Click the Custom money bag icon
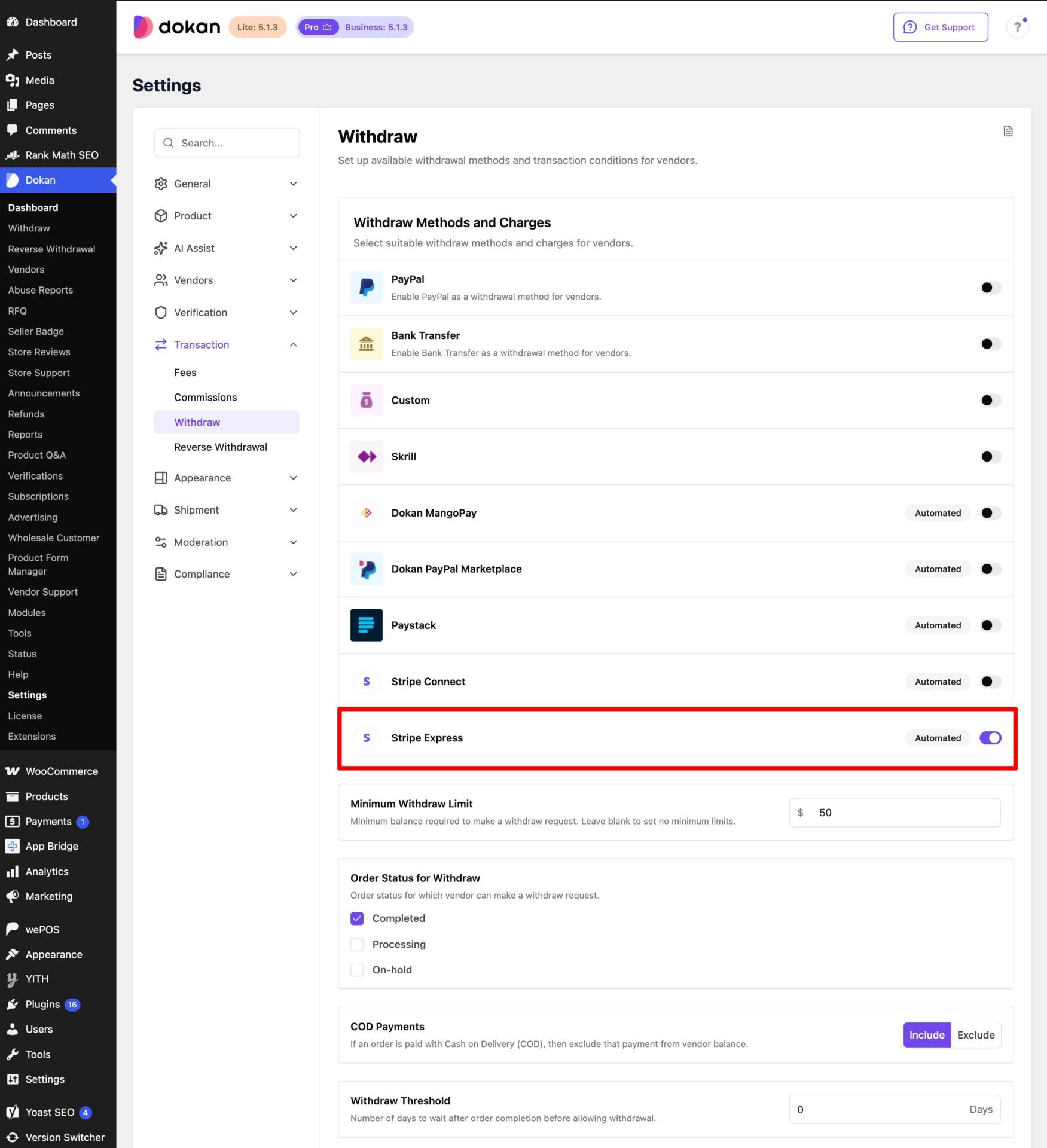 (367, 400)
